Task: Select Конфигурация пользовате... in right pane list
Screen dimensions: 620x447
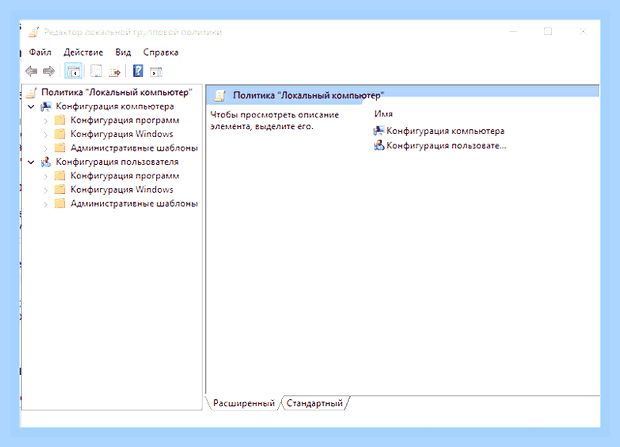Action: pos(446,146)
